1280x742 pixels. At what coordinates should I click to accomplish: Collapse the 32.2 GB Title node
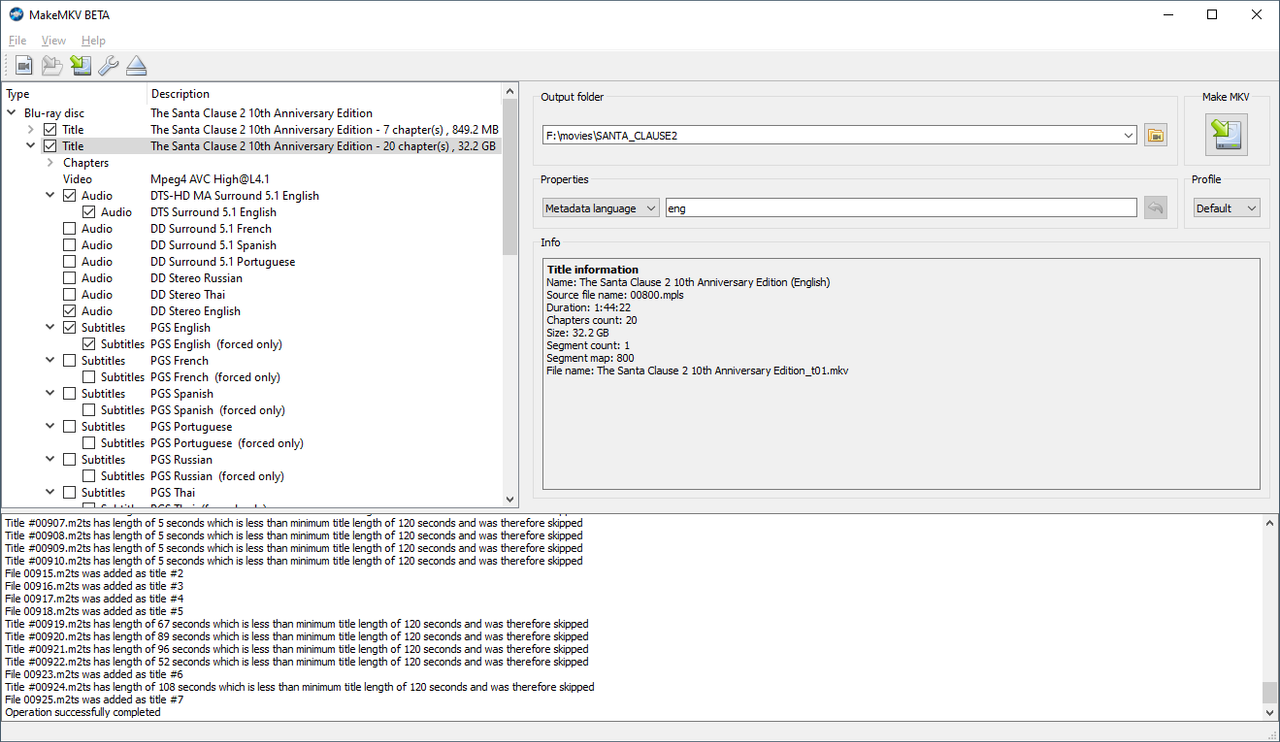[x=30, y=146]
